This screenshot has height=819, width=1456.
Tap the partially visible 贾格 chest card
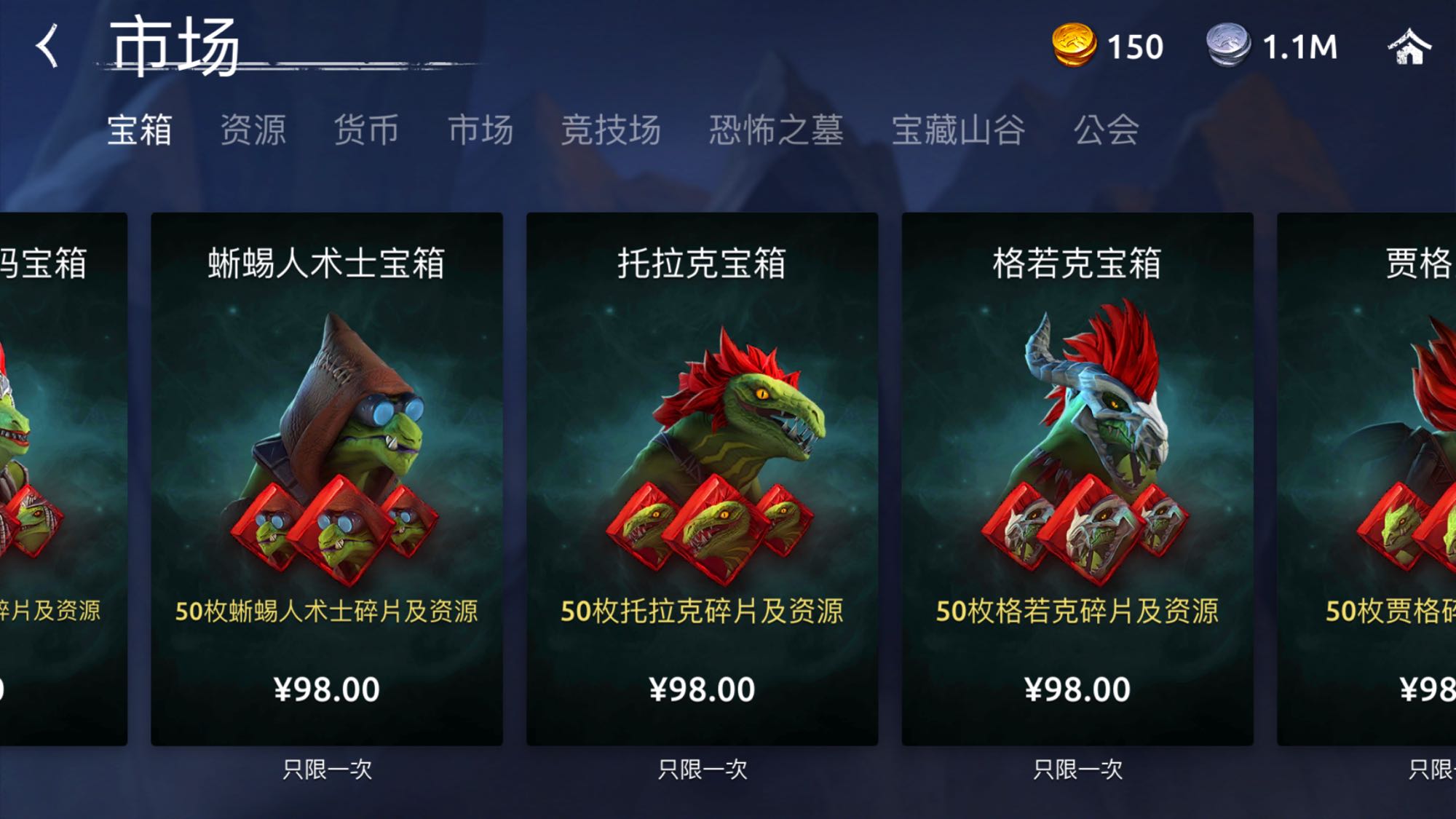(1366, 478)
